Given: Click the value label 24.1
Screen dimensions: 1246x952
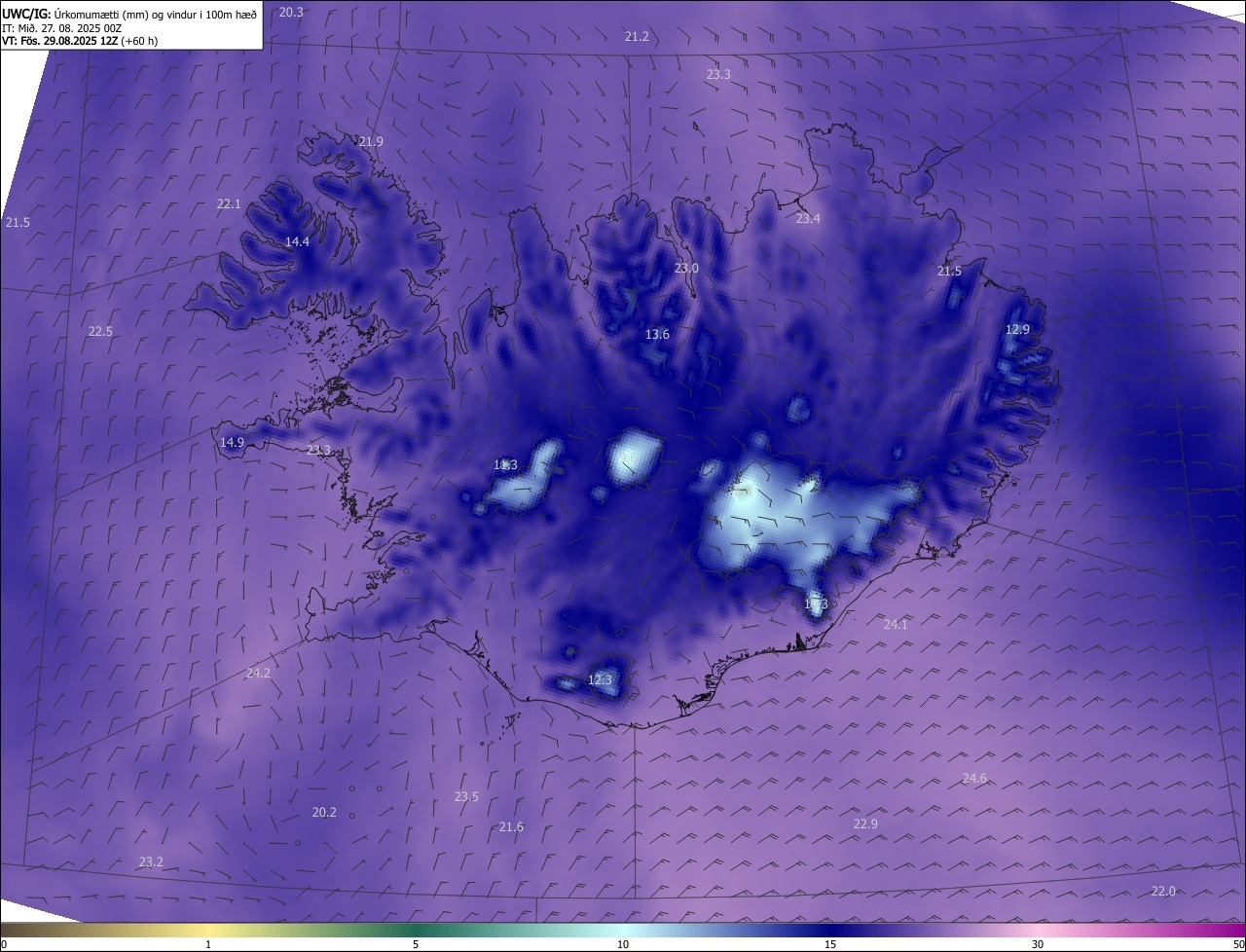Looking at the screenshot, I should [896, 624].
